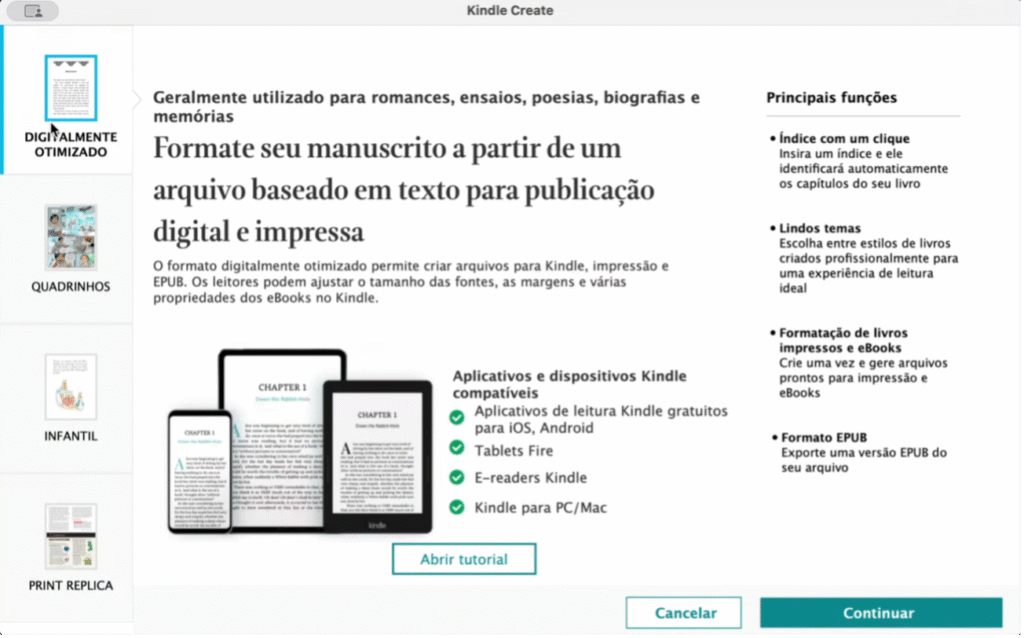Choose the Quadrinhos comic thumbnail

coord(71,237)
